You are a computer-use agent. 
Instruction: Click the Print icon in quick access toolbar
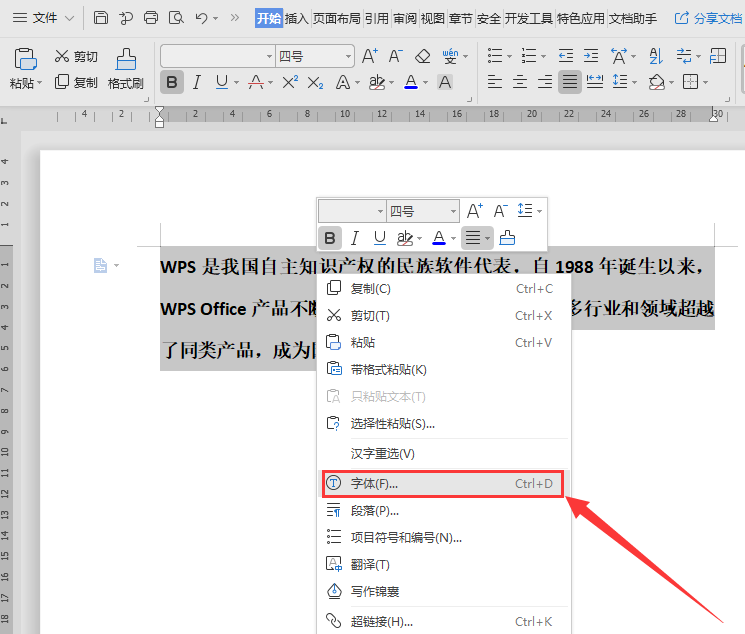pyautogui.click(x=151, y=18)
